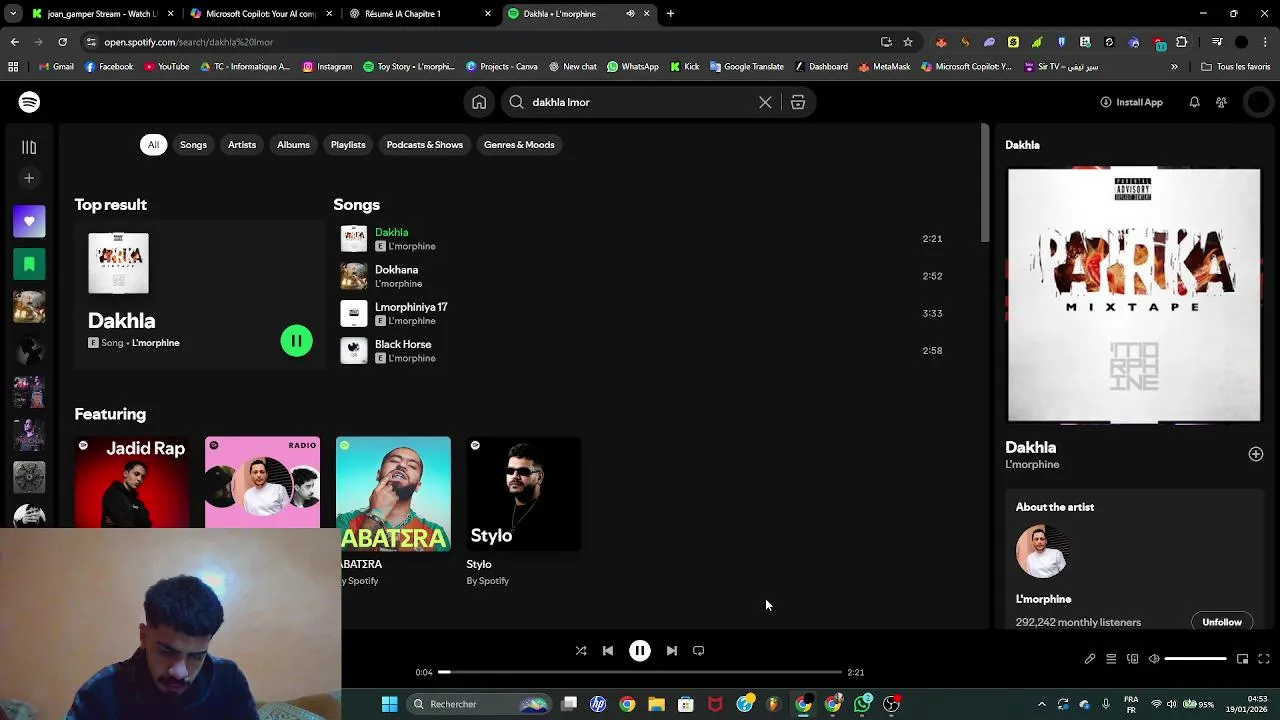This screenshot has width=1280, height=720.
Task: Filter by Genres & Moods
Action: coord(519,145)
